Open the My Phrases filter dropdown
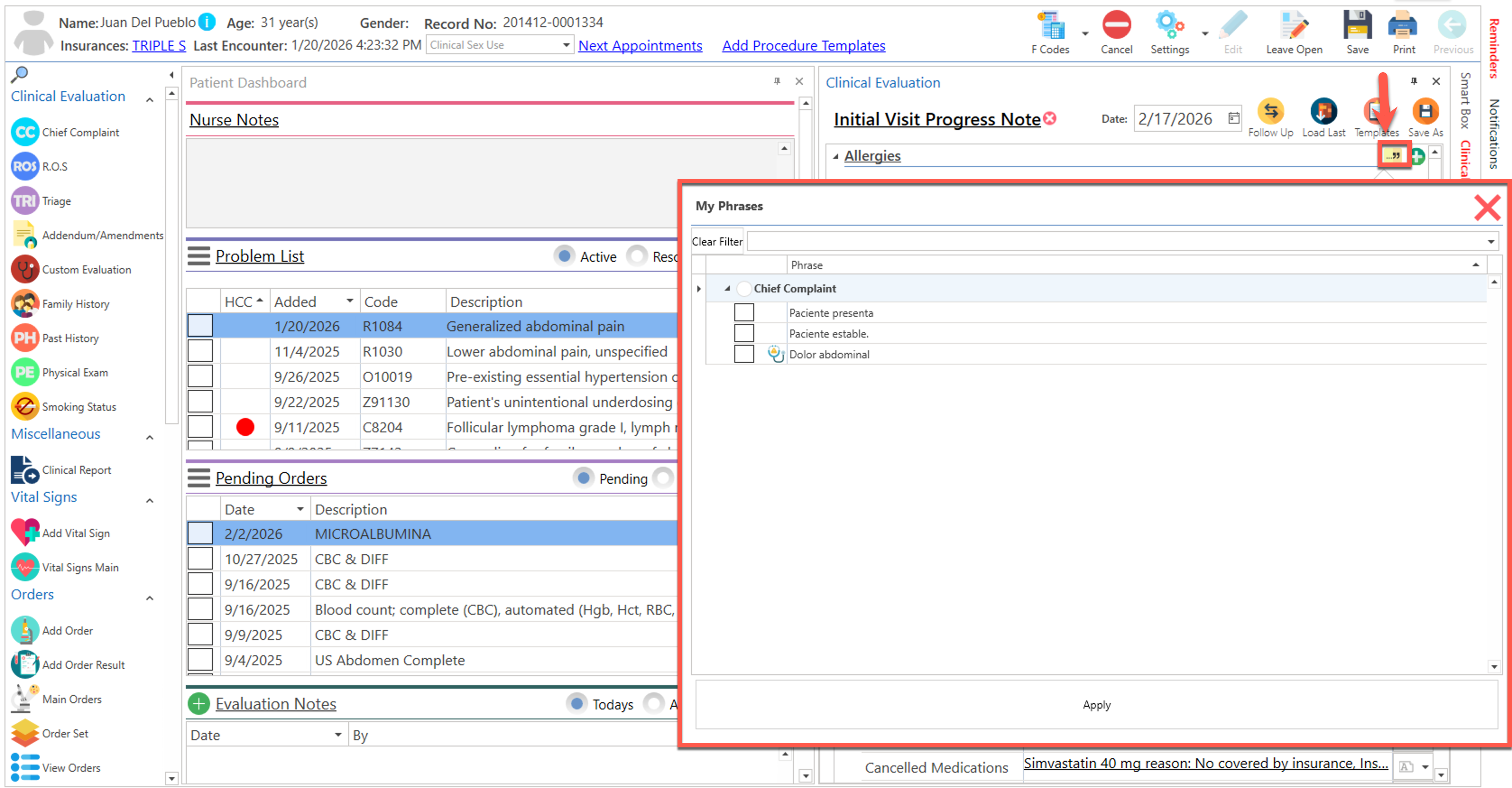Viewport: 1512px width, 788px height. click(x=1490, y=241)
